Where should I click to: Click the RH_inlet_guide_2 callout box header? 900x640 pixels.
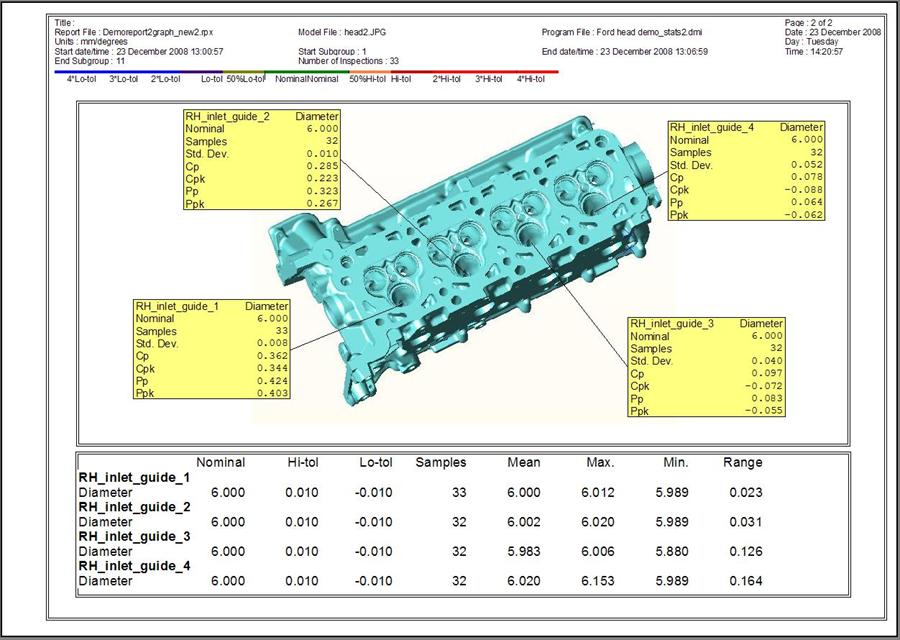click(x=261, y=116)
